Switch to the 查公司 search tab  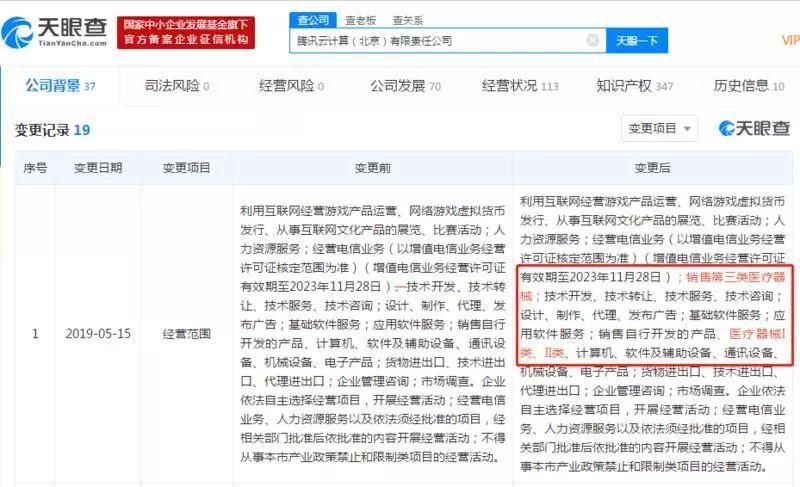coord(313,20)
